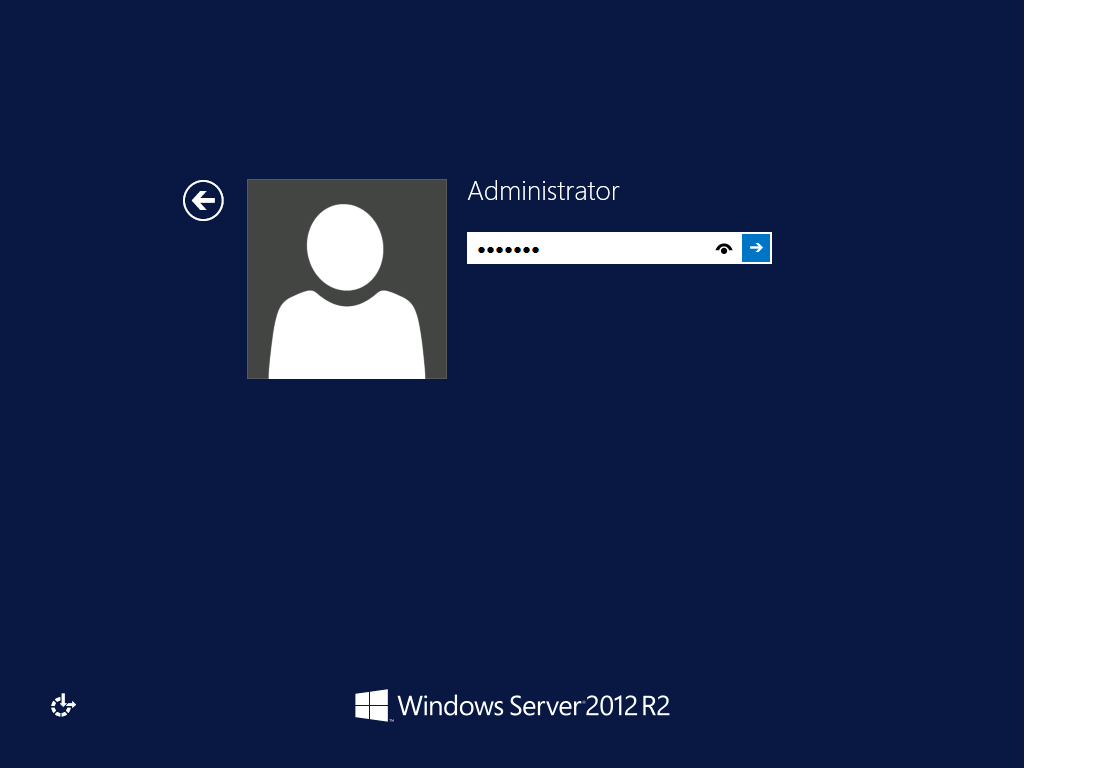Select the Administrator account picture
1096x768 pixels.
347,279
